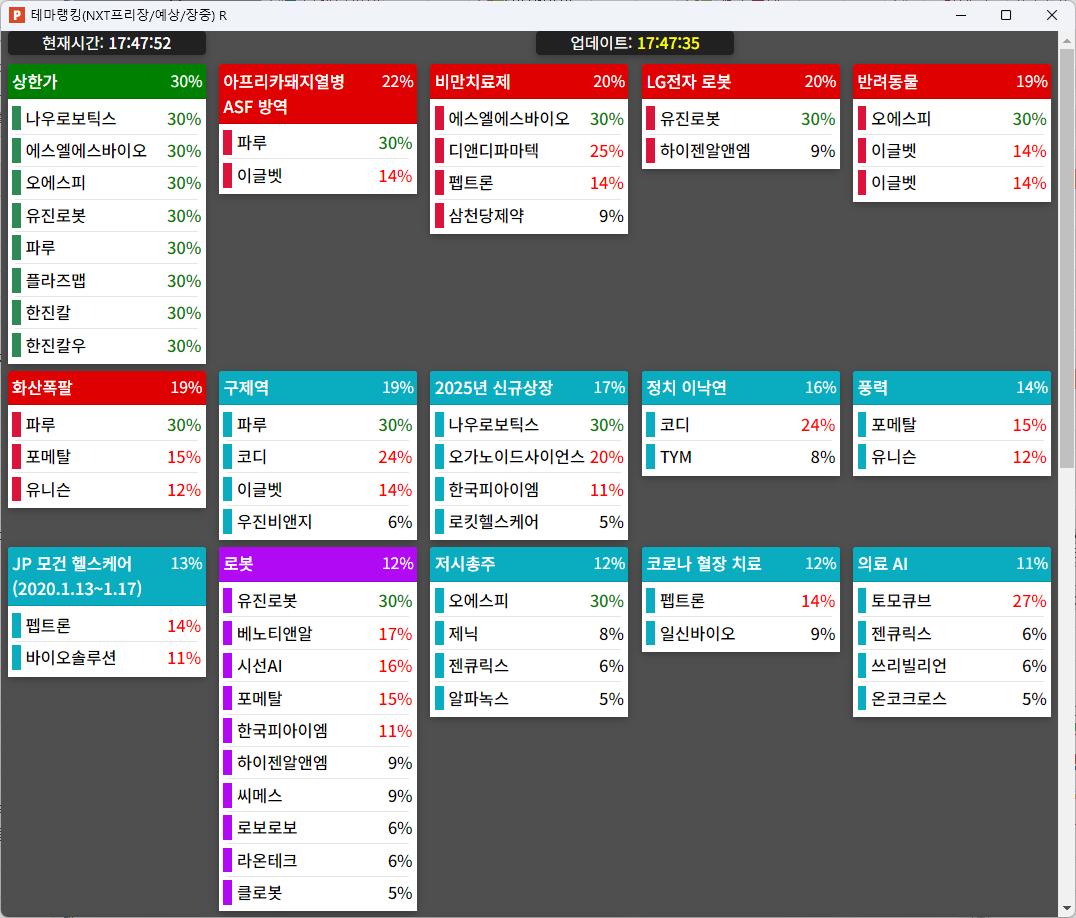1076x918 pixels.
Task: Click the scrollbar up arrow
Action: (1066, 40)
